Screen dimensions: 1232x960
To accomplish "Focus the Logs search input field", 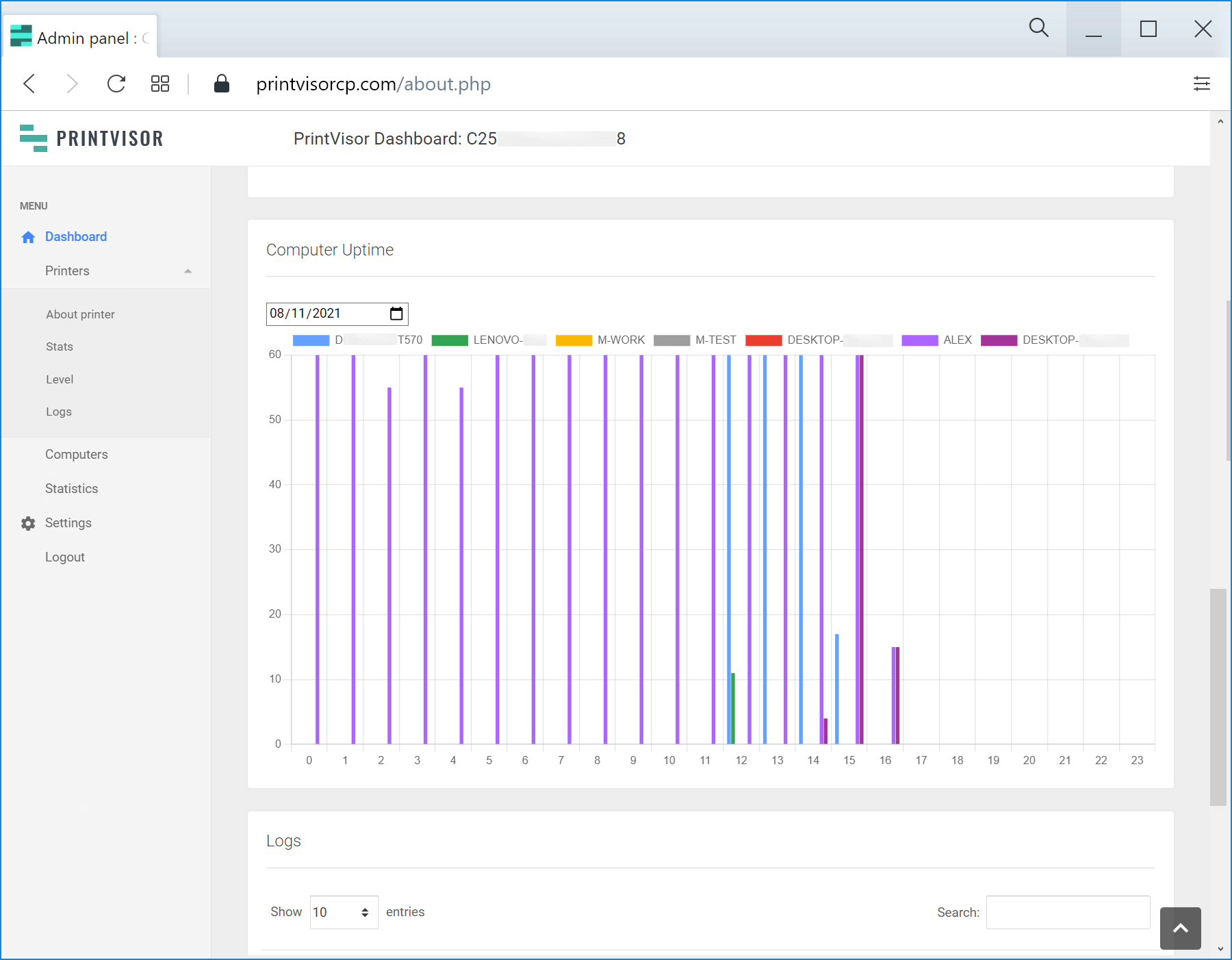I will [1067, 912].
